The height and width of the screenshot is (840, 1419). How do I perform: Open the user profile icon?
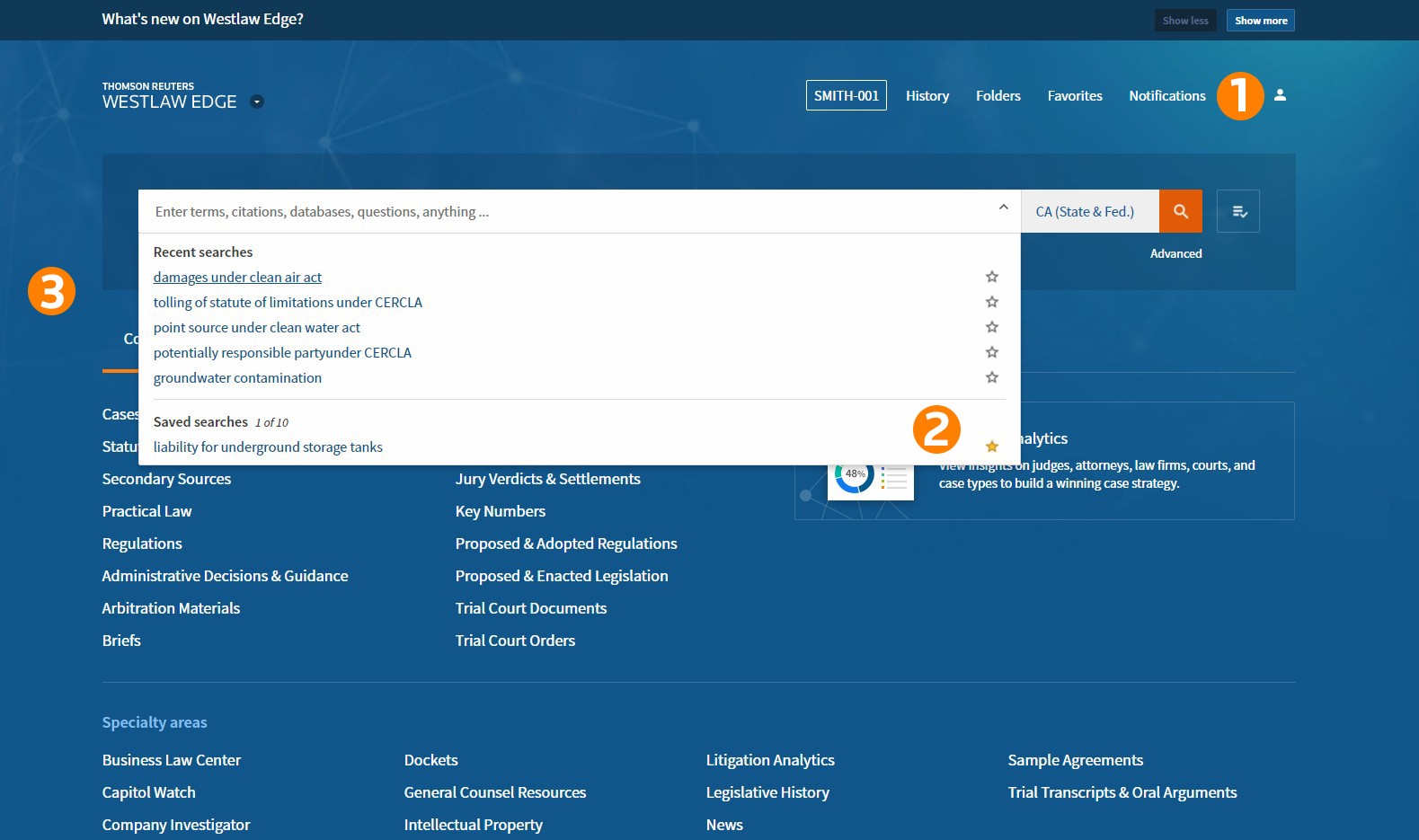pos(1280,95)
